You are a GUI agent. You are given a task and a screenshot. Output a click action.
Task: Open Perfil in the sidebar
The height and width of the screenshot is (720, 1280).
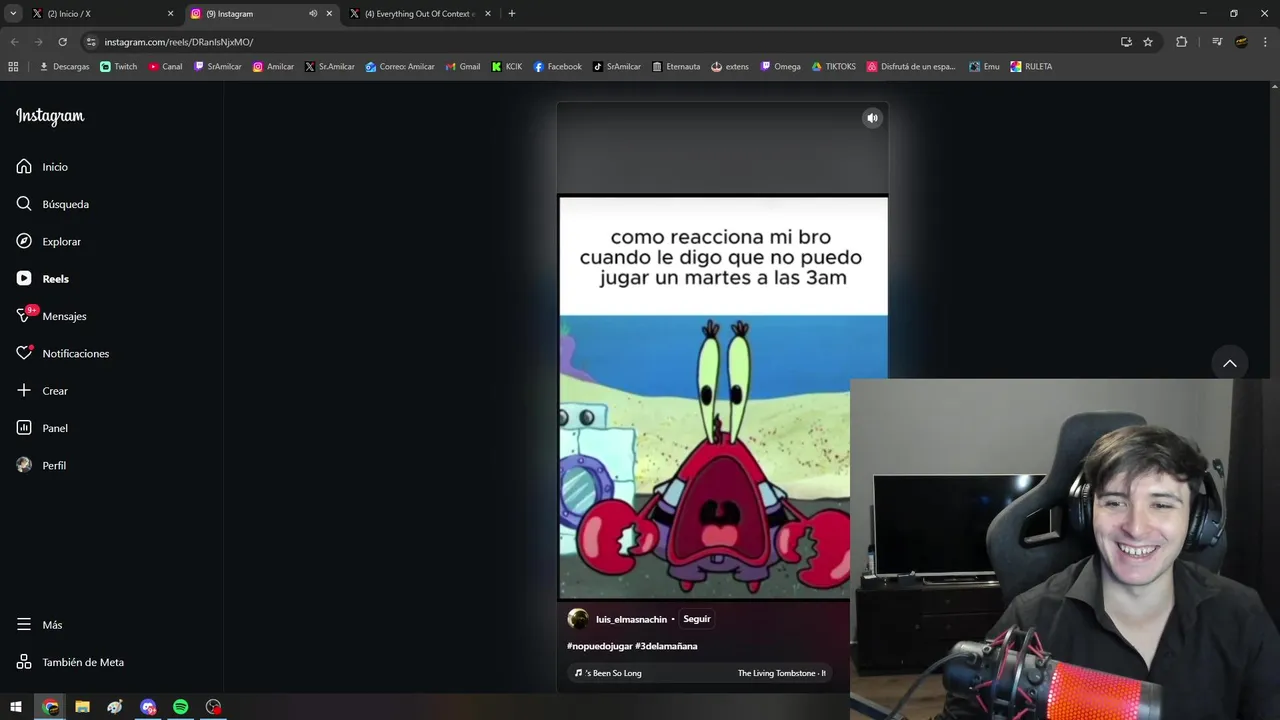click(41, 465)
